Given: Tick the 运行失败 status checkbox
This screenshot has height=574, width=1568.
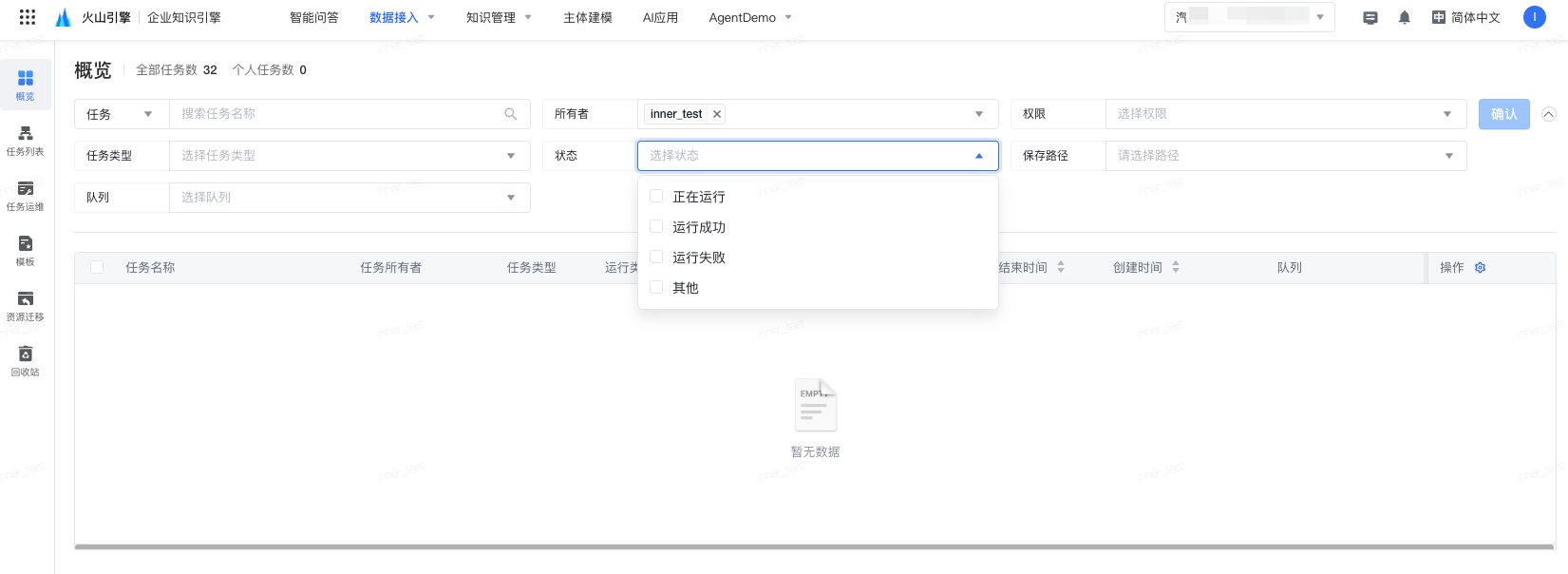Looking at the screenshot, I should [x=656, y=258].
